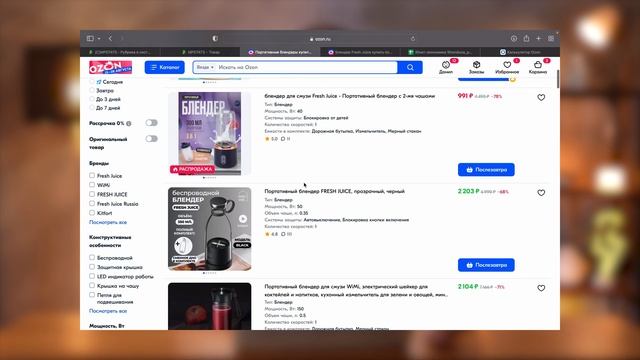Click Посмотреть все under Конструктивные особенности
Screen dimensions: 640x360
[108, 311]
